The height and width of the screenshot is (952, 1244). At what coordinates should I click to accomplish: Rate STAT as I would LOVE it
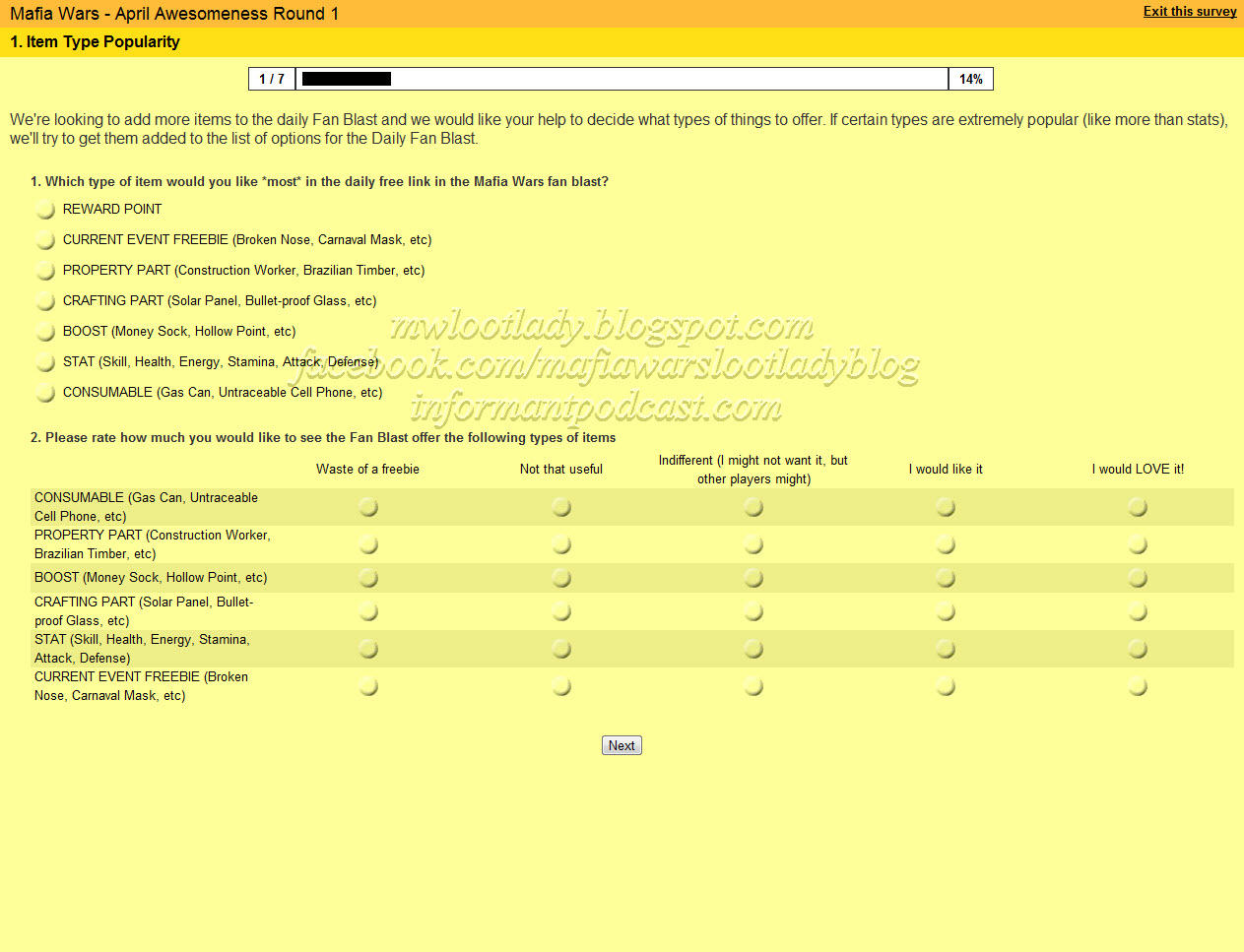click(x=1138, y=649)
